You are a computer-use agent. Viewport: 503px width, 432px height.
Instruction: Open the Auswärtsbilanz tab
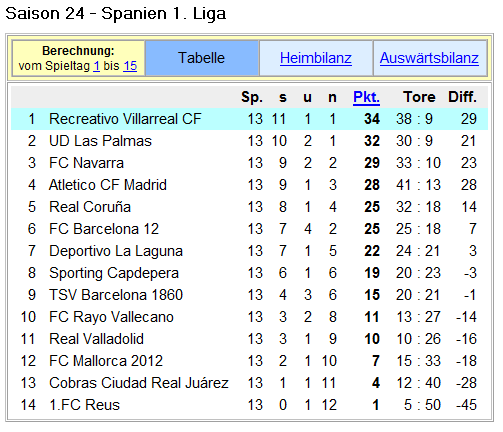coord(429,58)
